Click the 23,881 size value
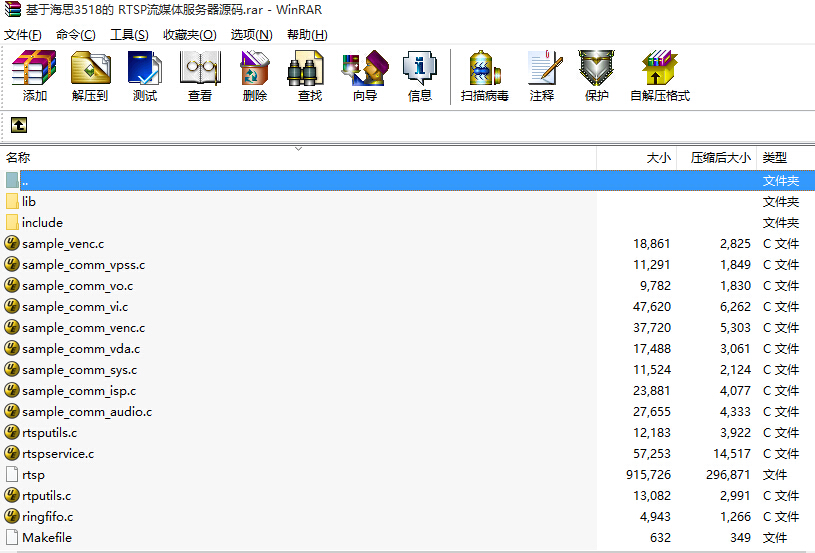The image size is (815, 553). (652, 391)
